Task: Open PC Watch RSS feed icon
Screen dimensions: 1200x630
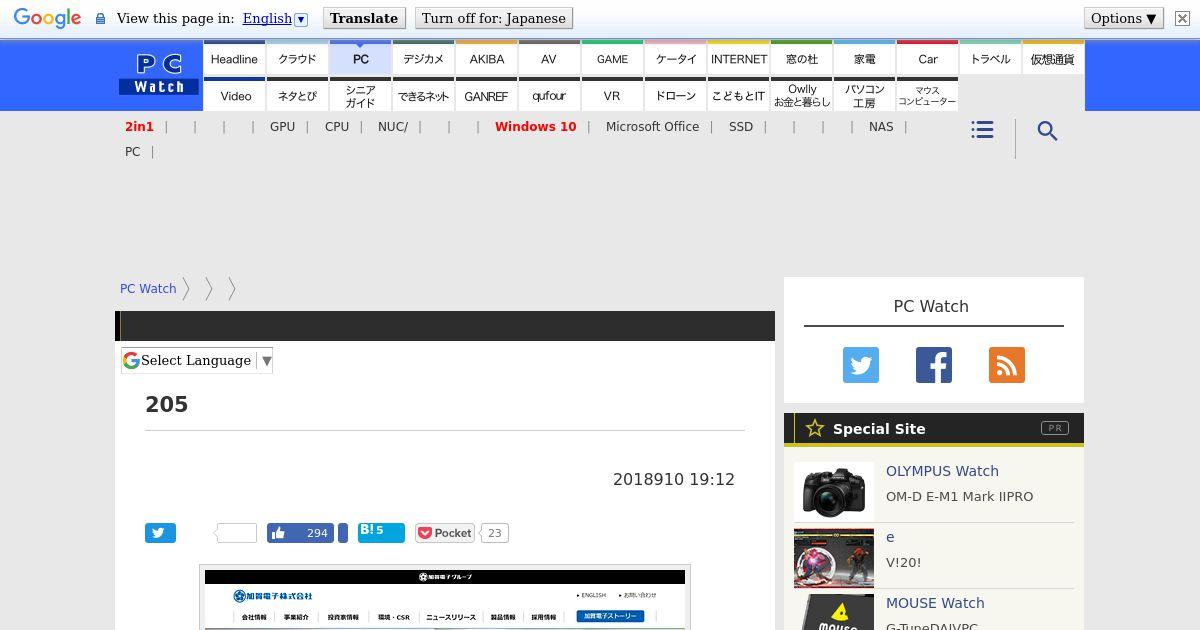Action: [1007, 365]
